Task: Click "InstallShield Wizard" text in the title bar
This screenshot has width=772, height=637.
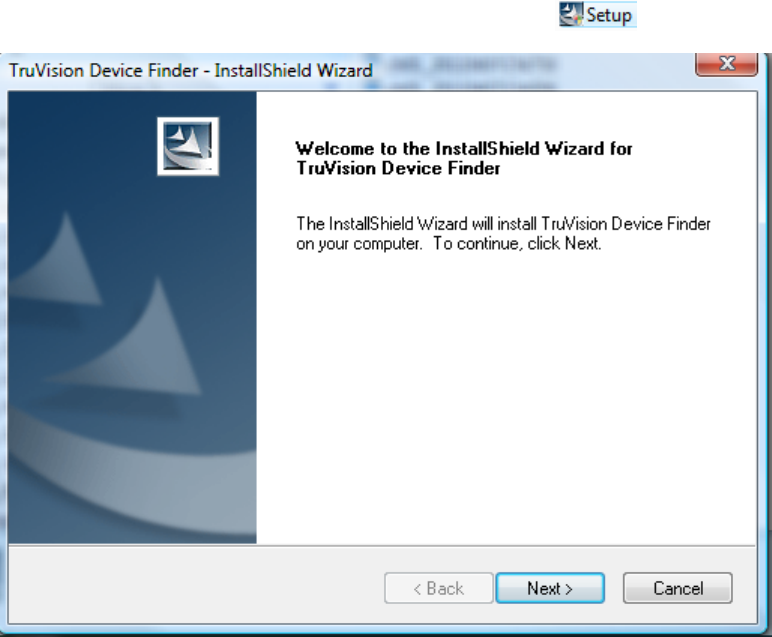Action: [293, 70]
